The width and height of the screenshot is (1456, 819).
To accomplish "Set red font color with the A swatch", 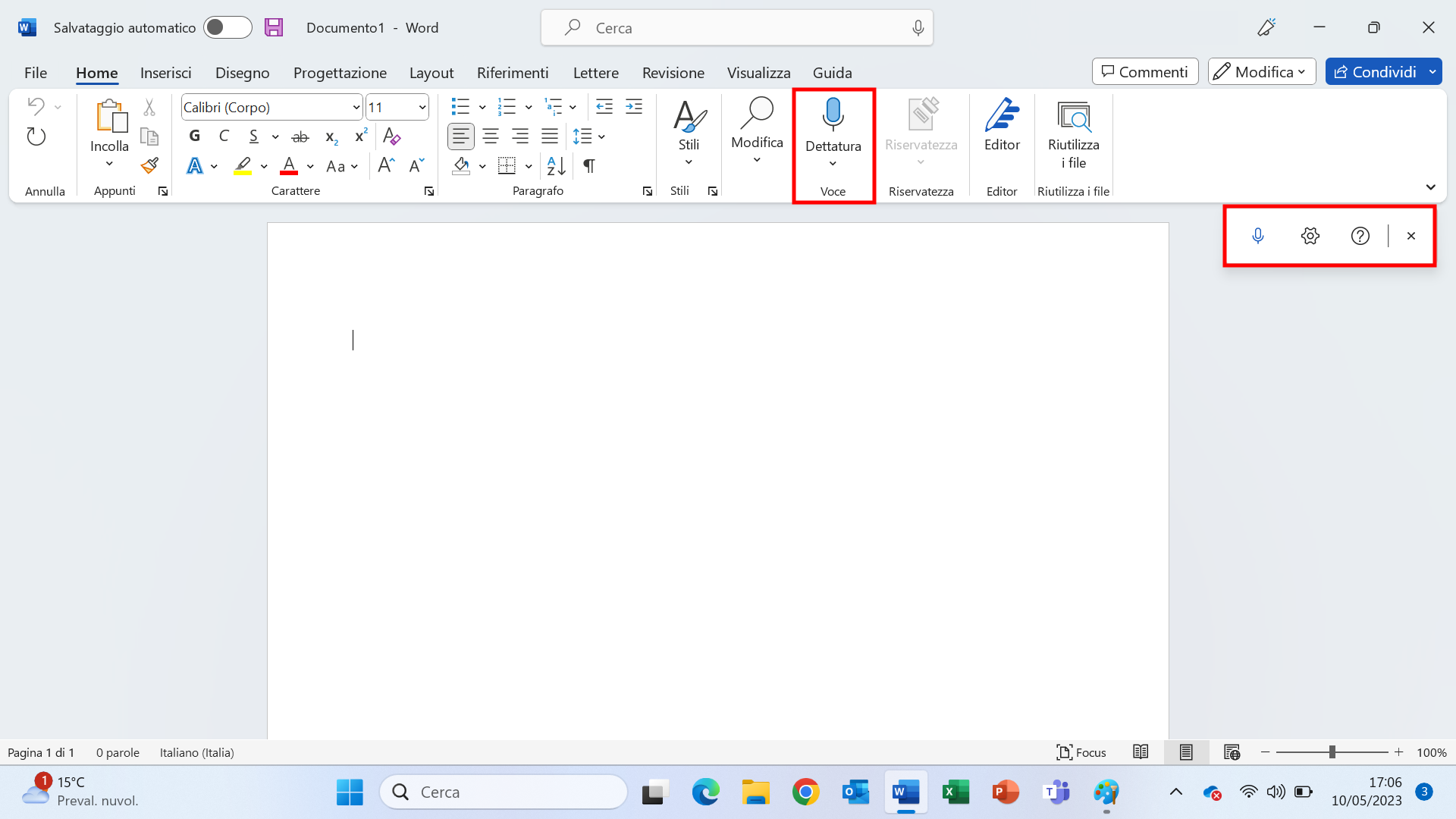I will (289, 166).
